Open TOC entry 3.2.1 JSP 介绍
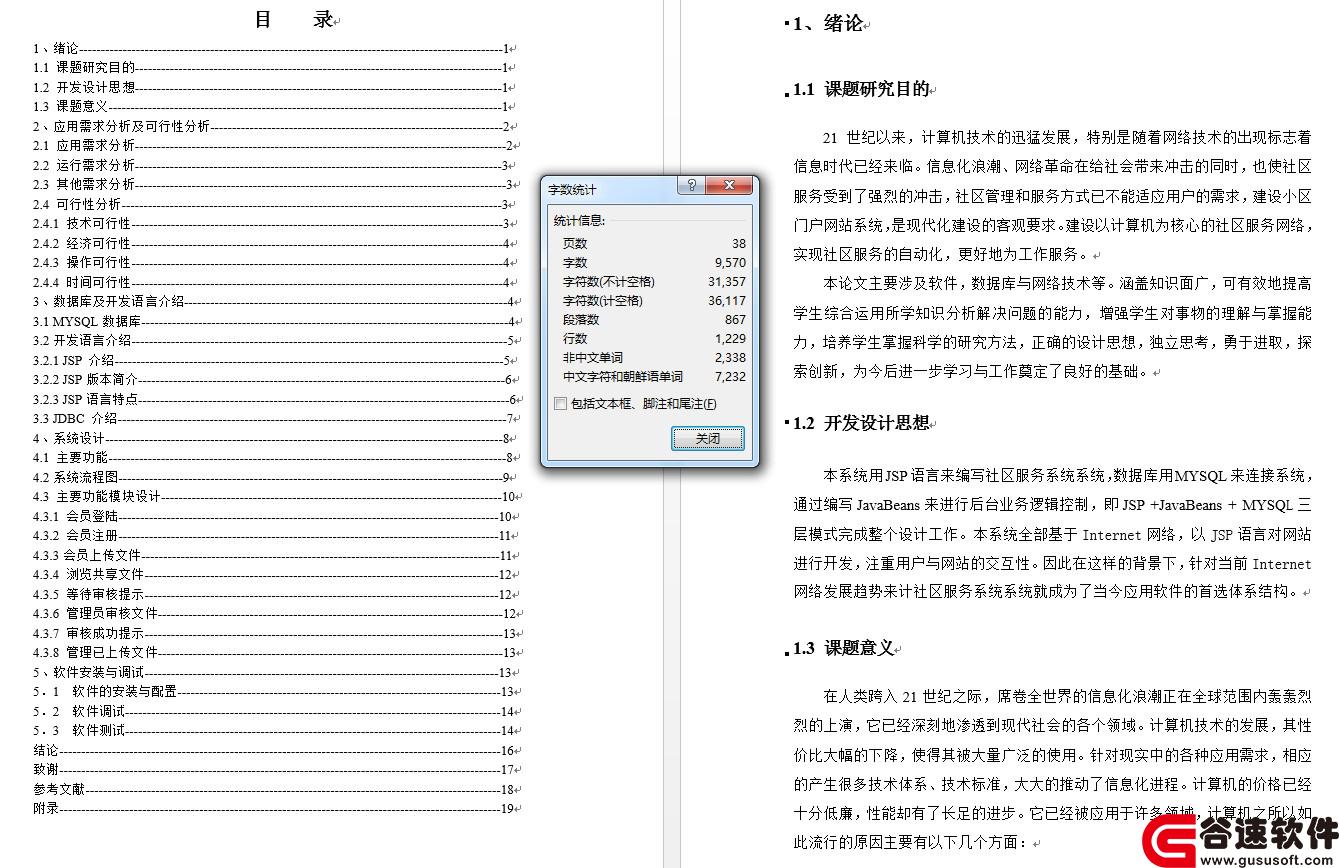Image resolution: width=1339 pixels, height=868 pixels. pos(274,360)
